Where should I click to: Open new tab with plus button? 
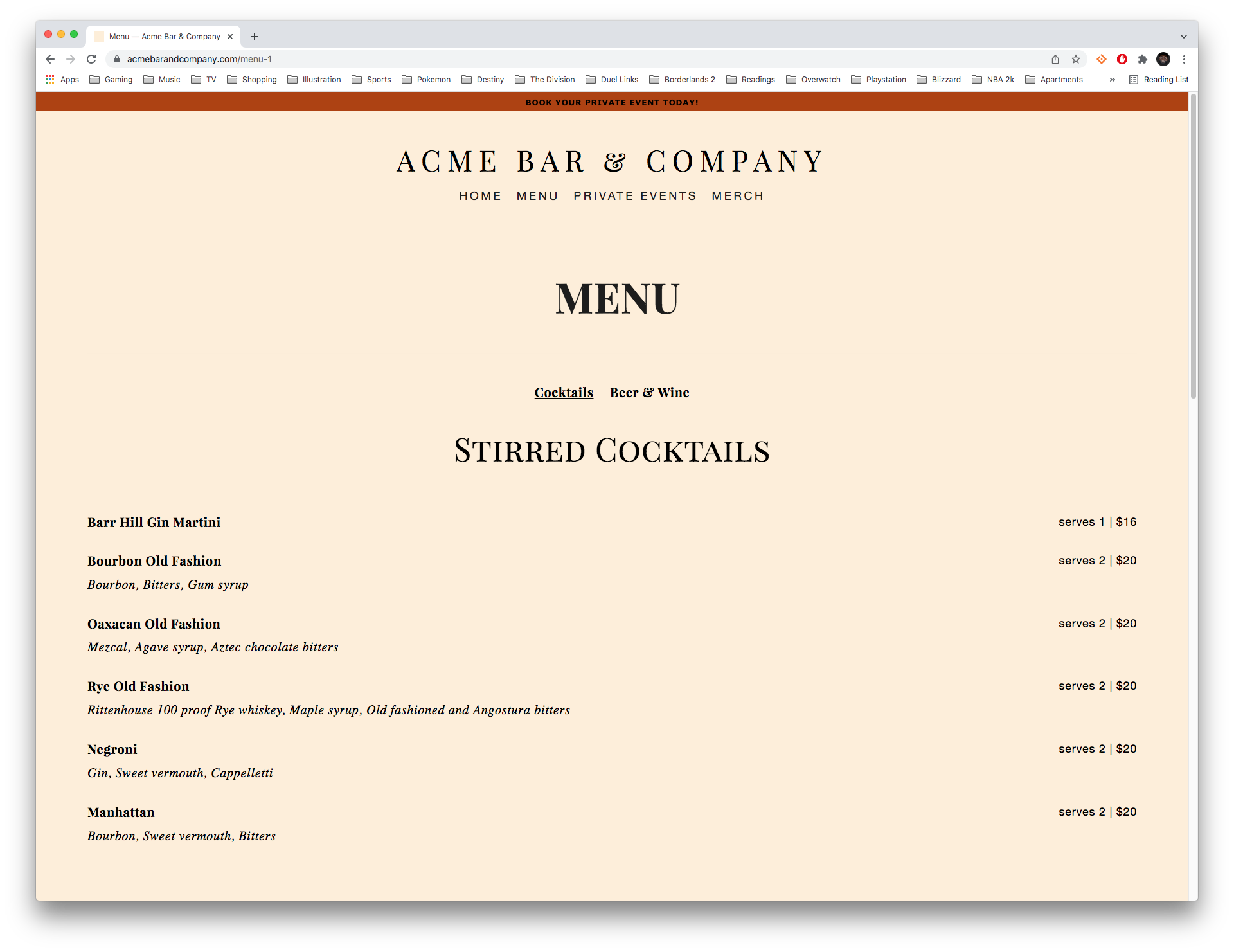[255, 37]
